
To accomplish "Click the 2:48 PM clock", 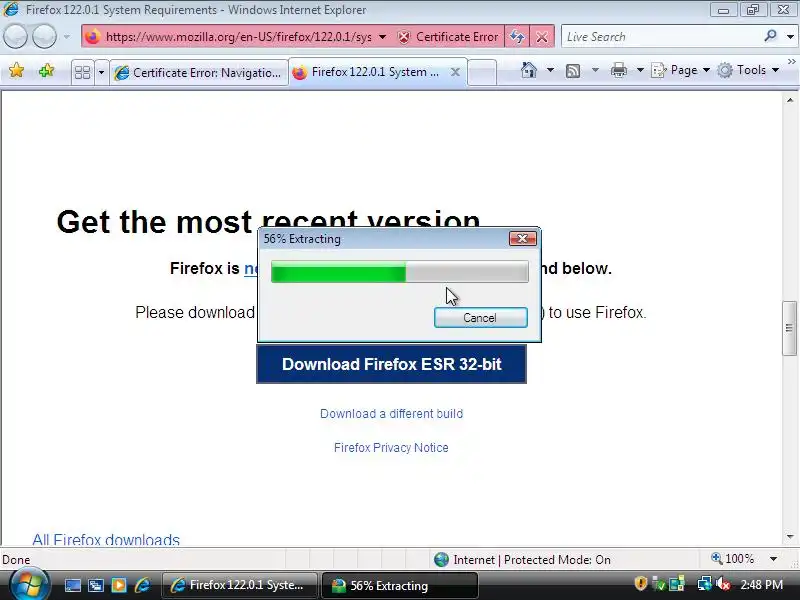I will click(x=761, y=584).
